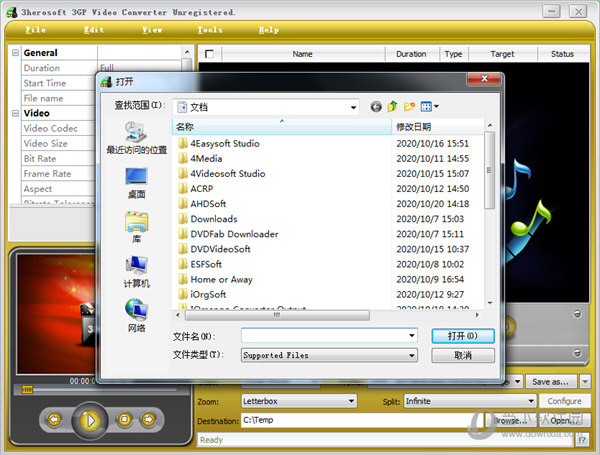Close the Open file dialog
The image size is (600, 455).
click(x=484, y=78)
